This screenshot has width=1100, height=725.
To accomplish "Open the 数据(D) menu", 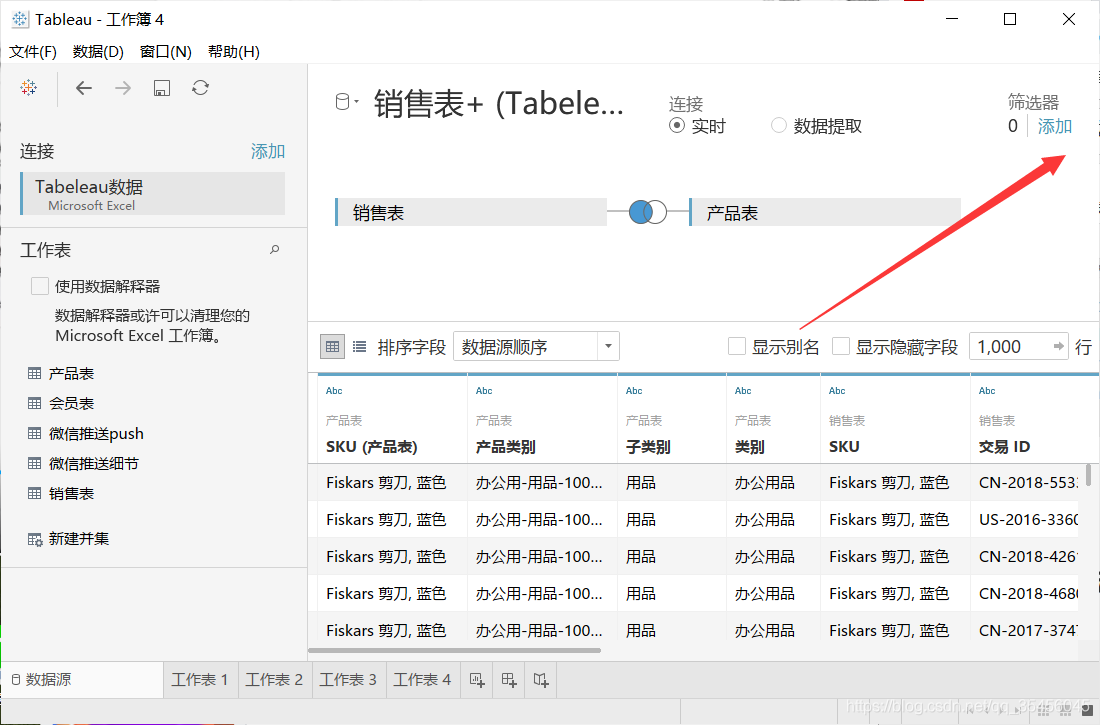I will pyautogui.click(x=98, y=51).
